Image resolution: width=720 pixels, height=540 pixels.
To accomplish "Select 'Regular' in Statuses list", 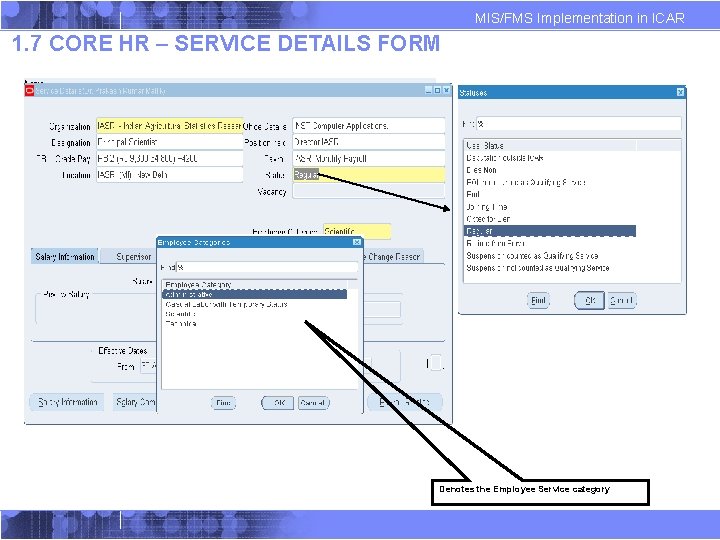I will coord(550,231).
